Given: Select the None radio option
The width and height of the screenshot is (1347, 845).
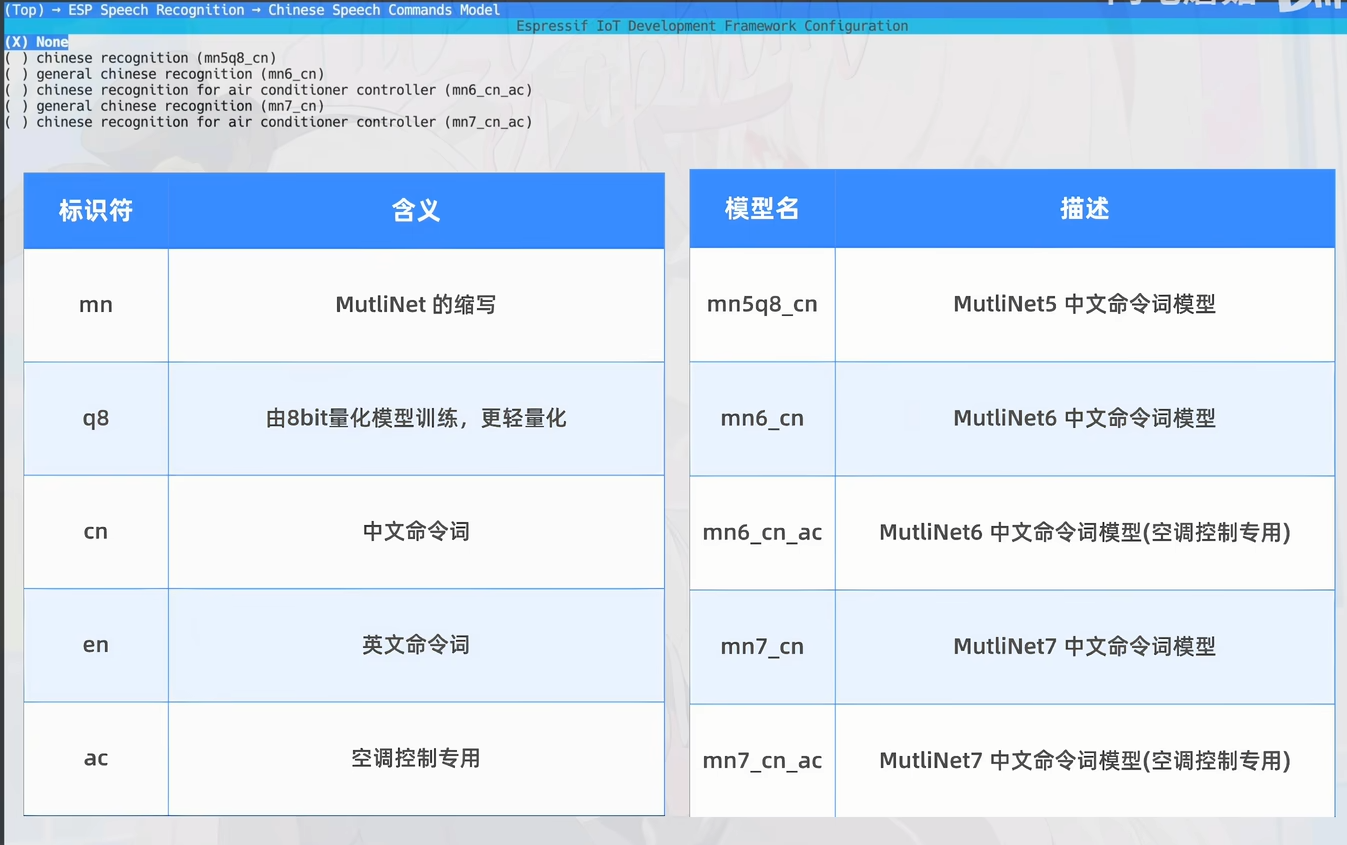Looking at the screenshot, I should tap(37, 42).
